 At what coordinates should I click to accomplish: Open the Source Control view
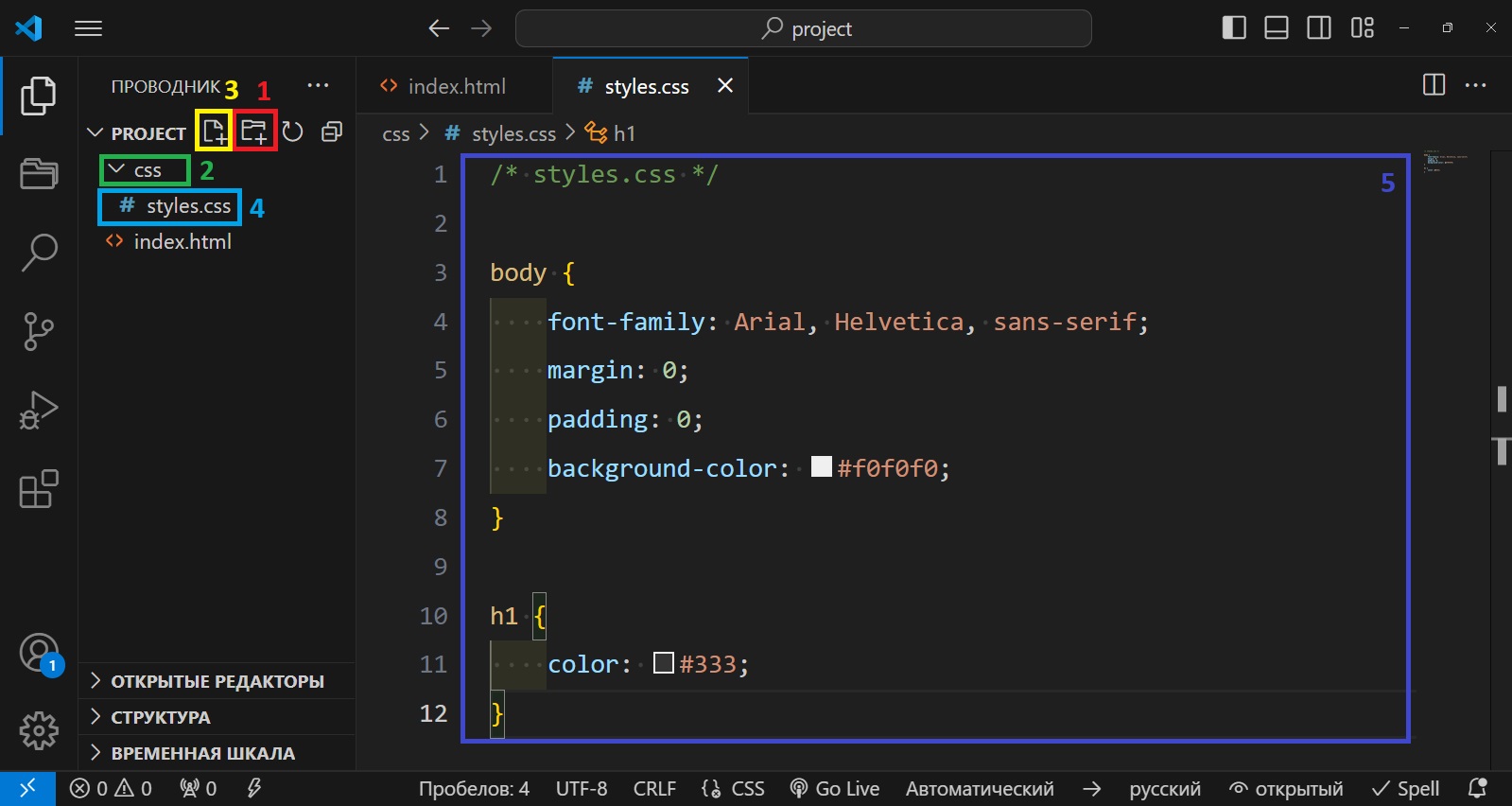[39, 331]
